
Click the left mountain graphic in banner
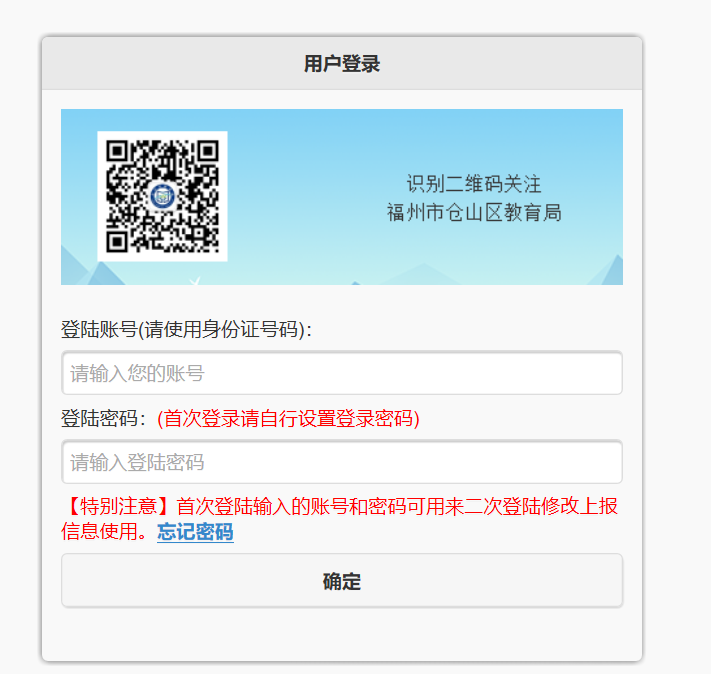pyautogui.click(x=93, y=268)
